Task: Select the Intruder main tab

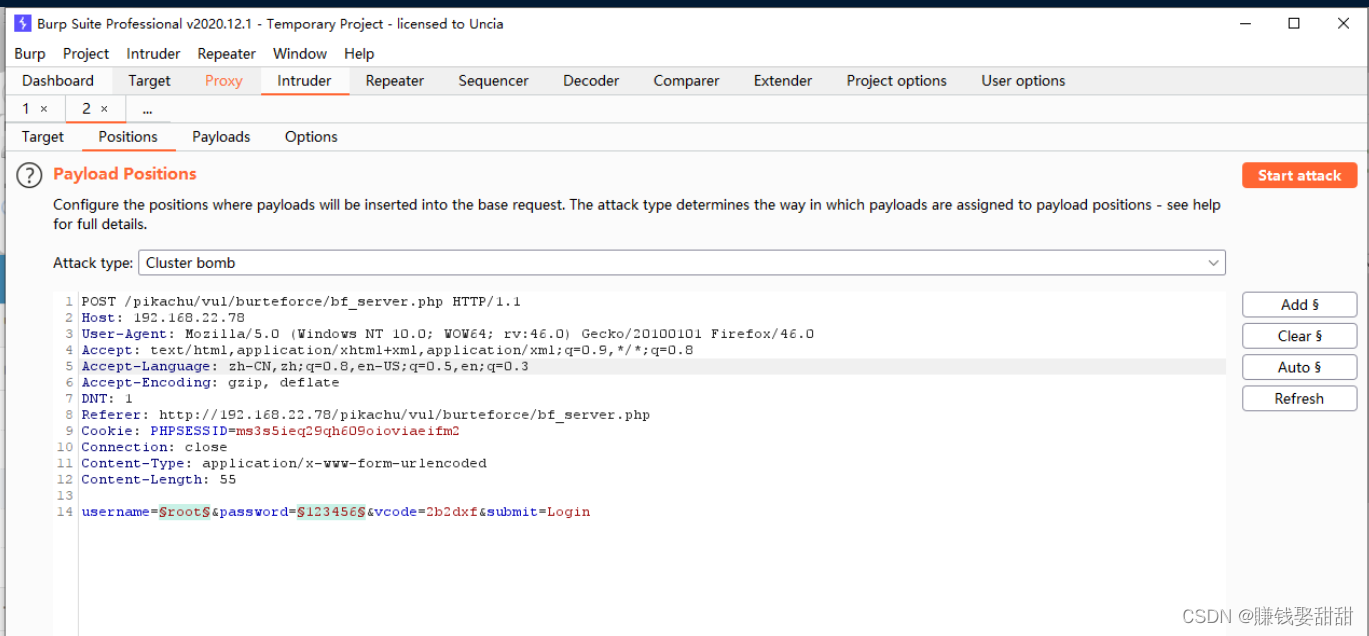Action: tap(304, 81)
